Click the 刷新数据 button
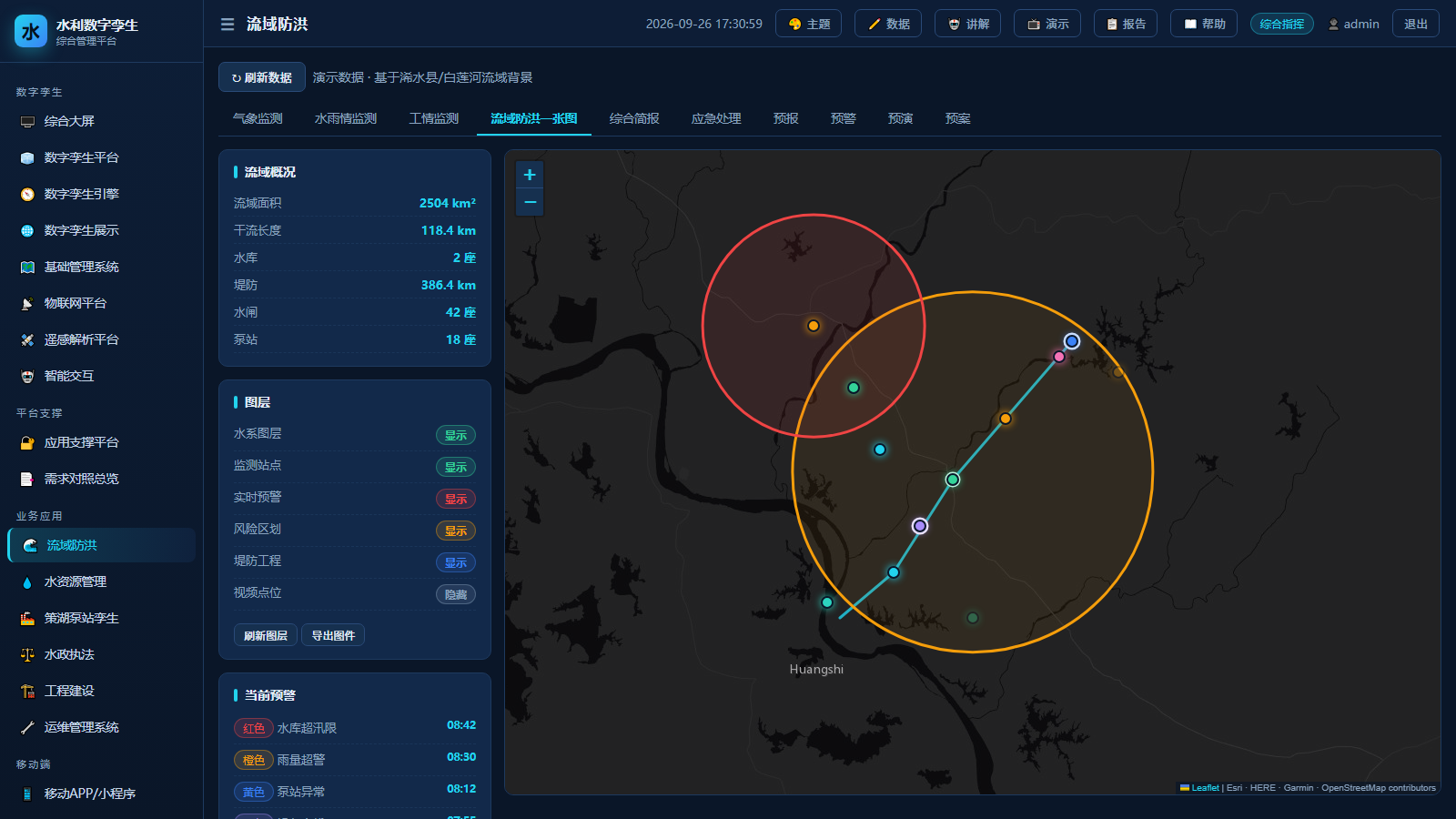The width and height of the screenshot is (1456, 819). [x=262, y=77]
